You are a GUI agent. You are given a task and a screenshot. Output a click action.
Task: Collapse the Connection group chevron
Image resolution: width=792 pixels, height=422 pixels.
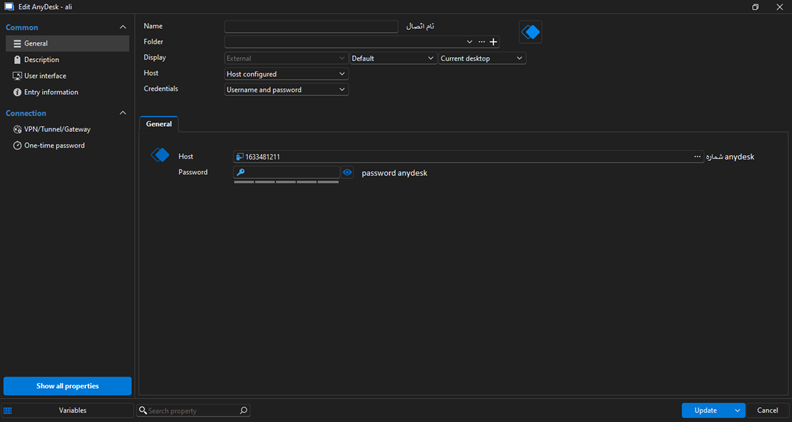pos(123,113)
